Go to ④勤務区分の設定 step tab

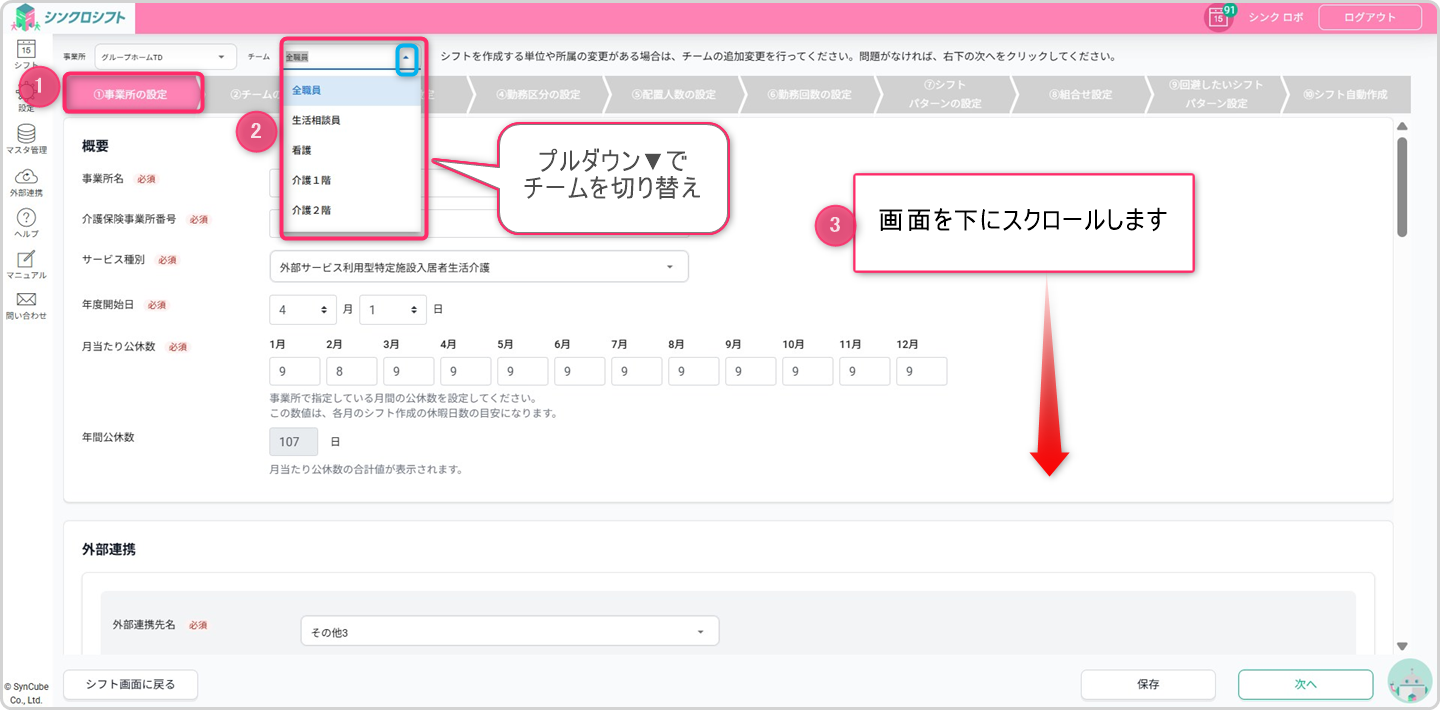tap(538, 95)
